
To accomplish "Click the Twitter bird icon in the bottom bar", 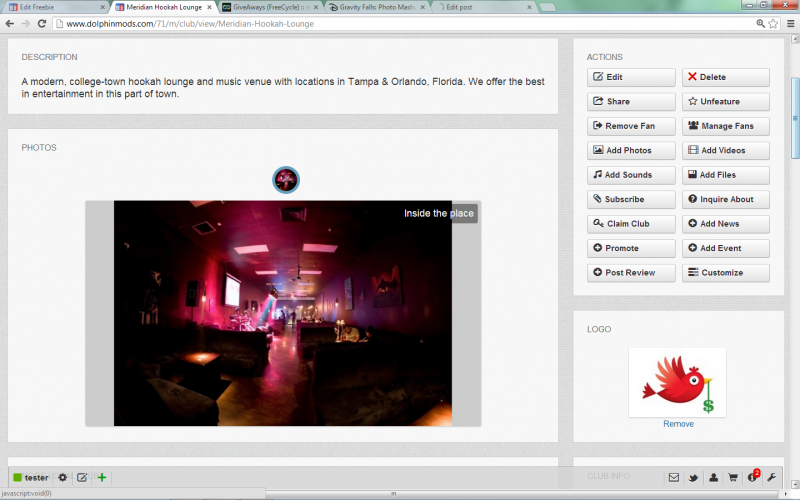I will pyautogui.click(x=693, y=478).
